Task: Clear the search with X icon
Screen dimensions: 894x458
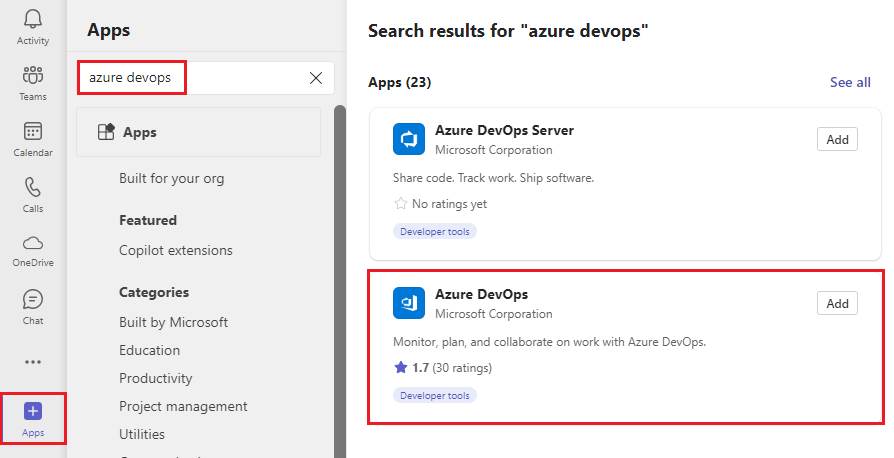Action: (316, 78)
